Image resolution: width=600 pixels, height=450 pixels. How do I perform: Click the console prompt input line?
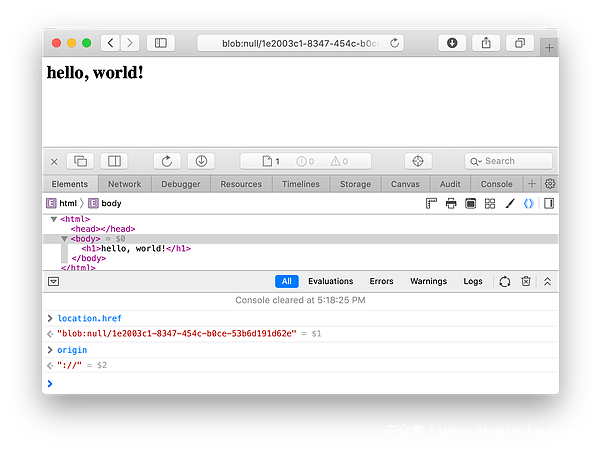[300, 383]
